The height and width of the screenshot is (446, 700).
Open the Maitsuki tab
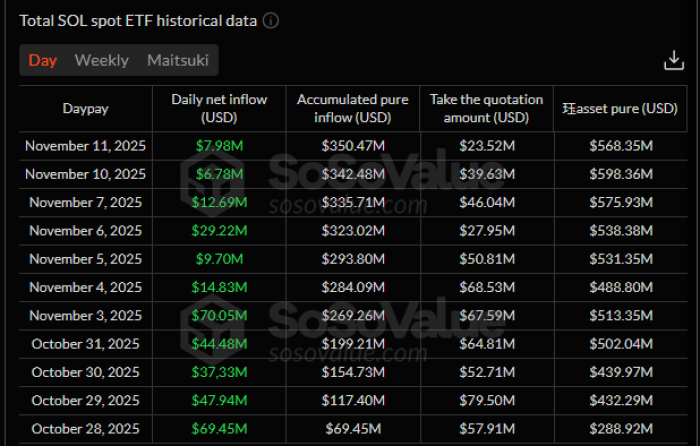tap(178, 60)
